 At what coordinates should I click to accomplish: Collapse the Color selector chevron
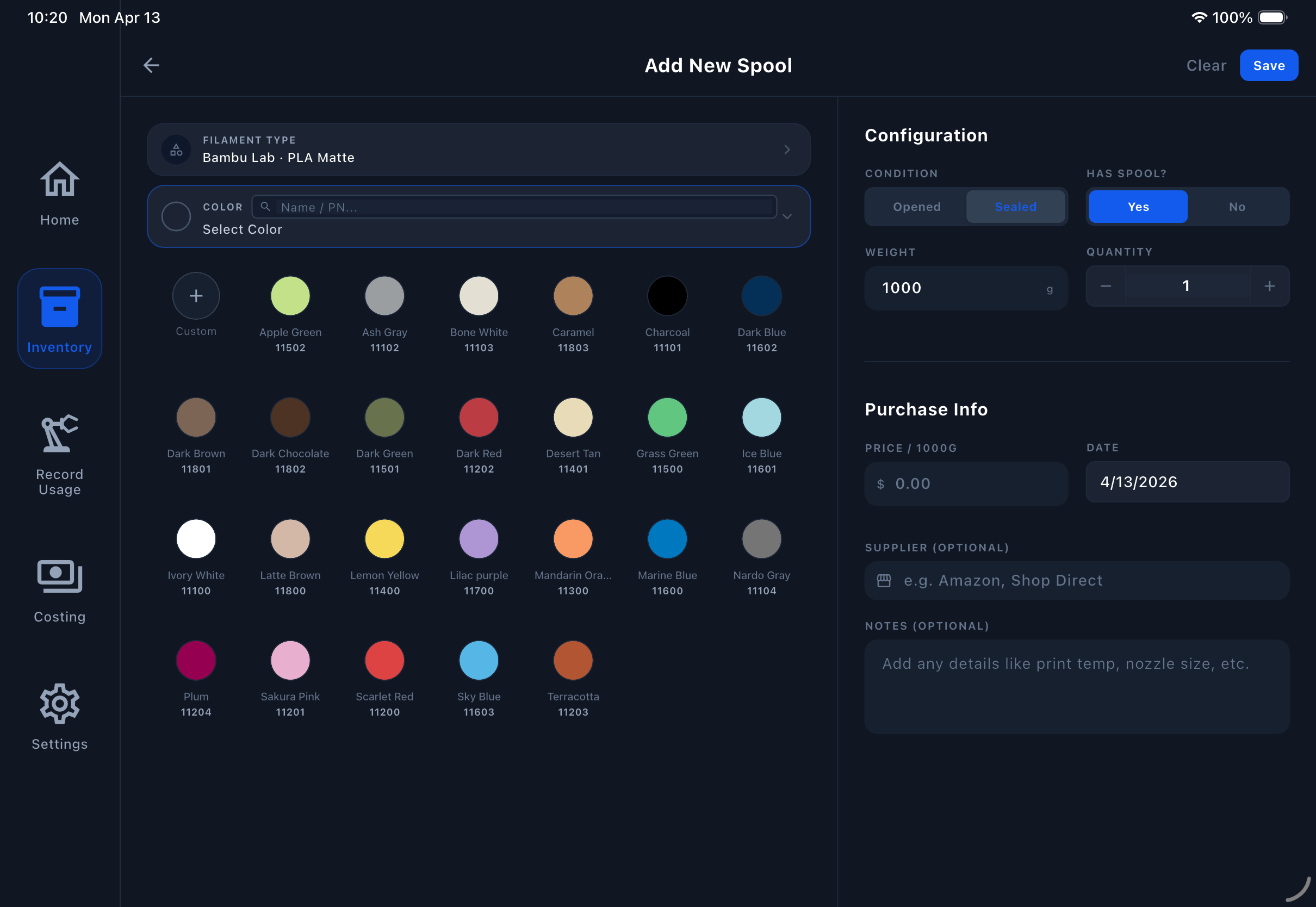pos(786,216)
